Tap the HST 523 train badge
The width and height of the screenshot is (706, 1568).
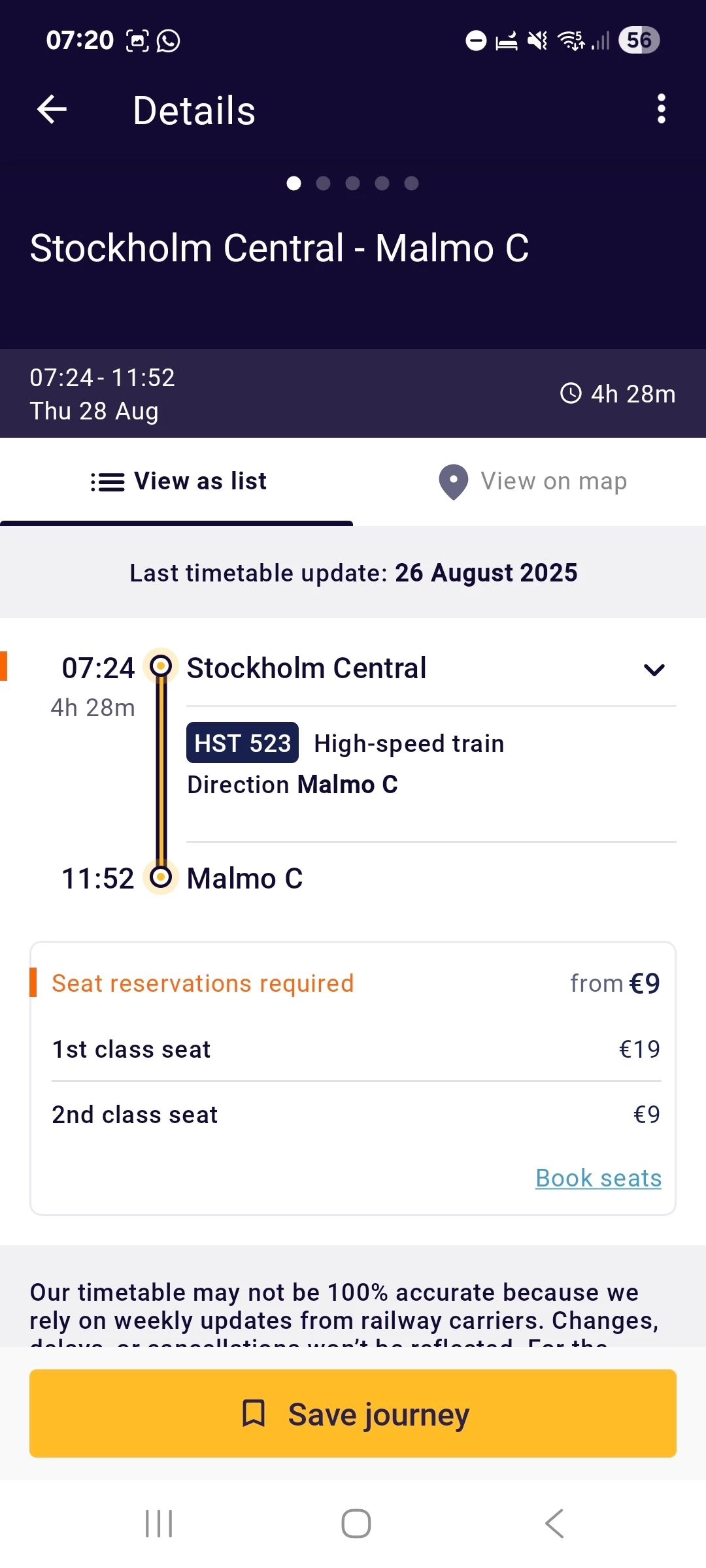pyautogui.click(x=243, y=743)
